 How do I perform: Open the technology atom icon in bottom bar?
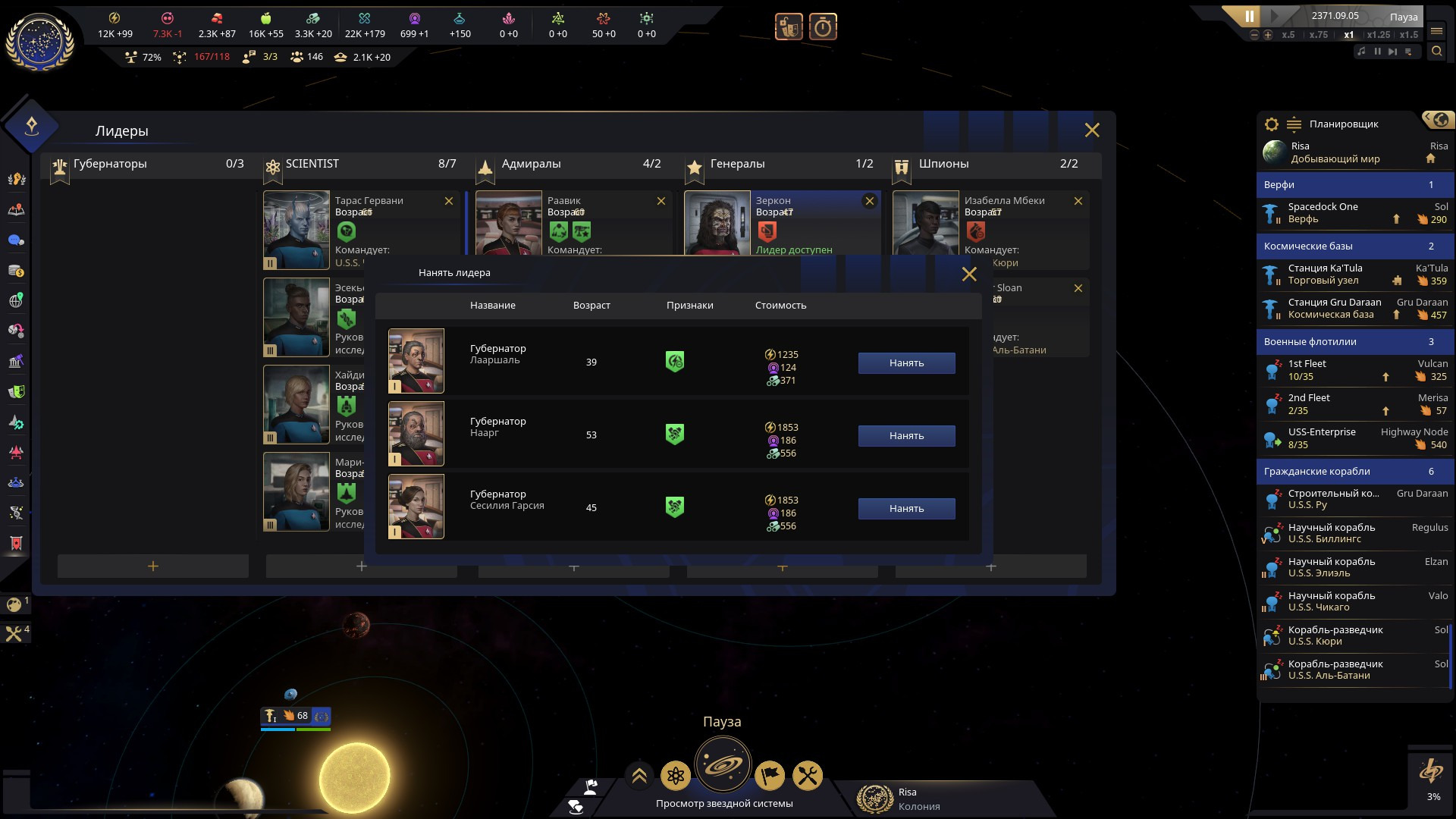pos(675,776)
